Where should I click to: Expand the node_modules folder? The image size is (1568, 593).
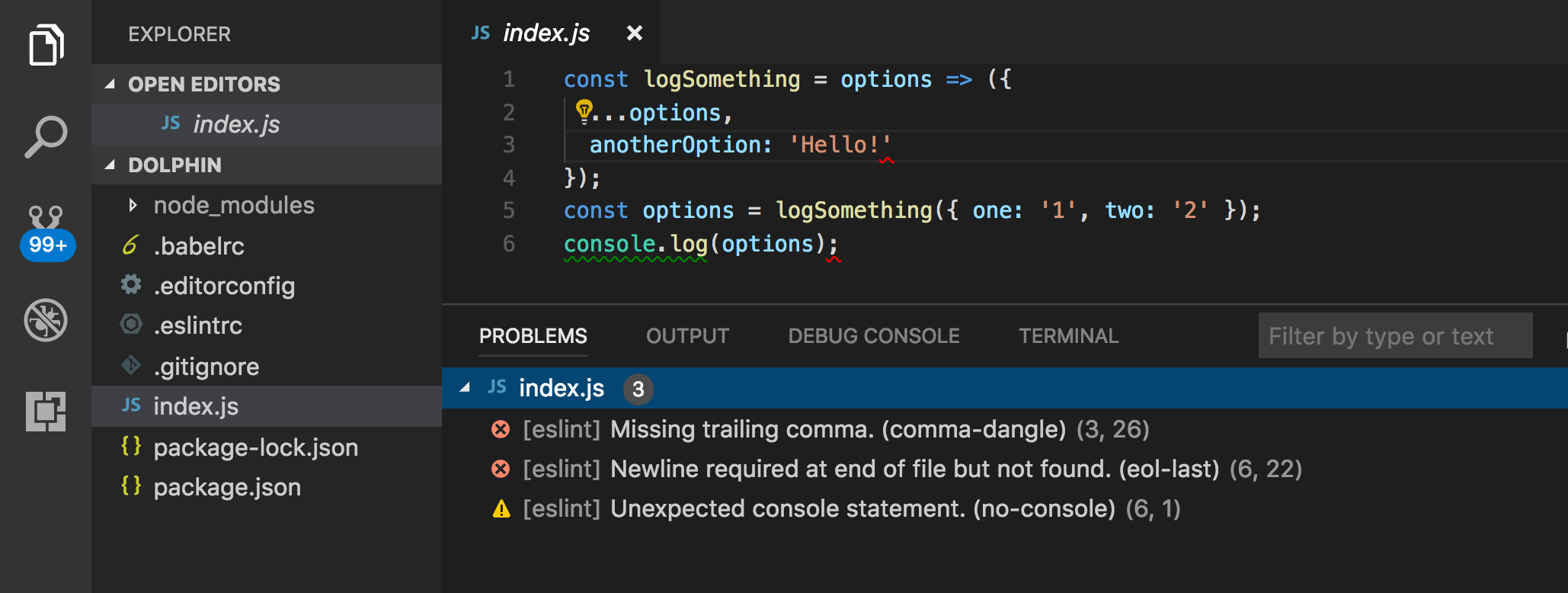pos(133,205)
